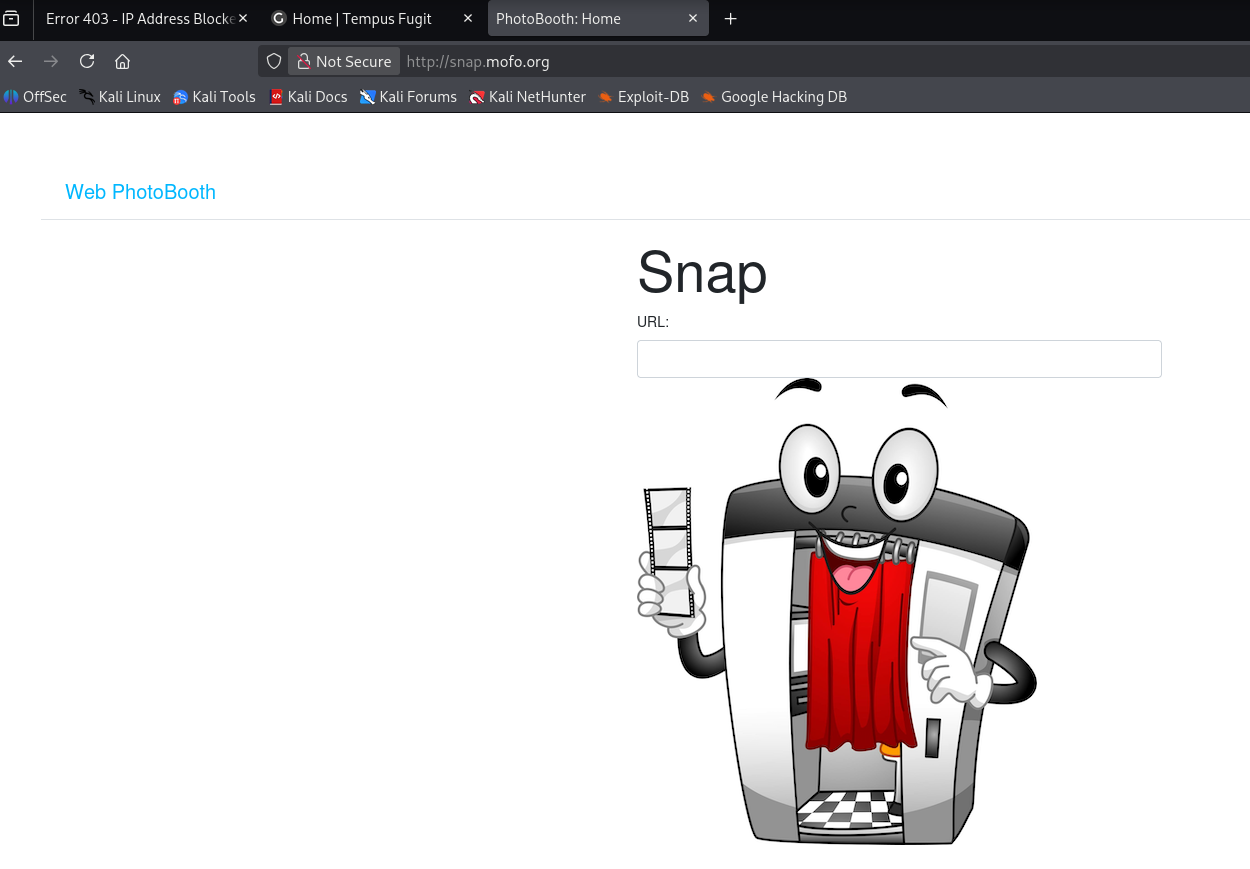
Task: Open the Kali Docs bookmark
Action: point(308,97)
